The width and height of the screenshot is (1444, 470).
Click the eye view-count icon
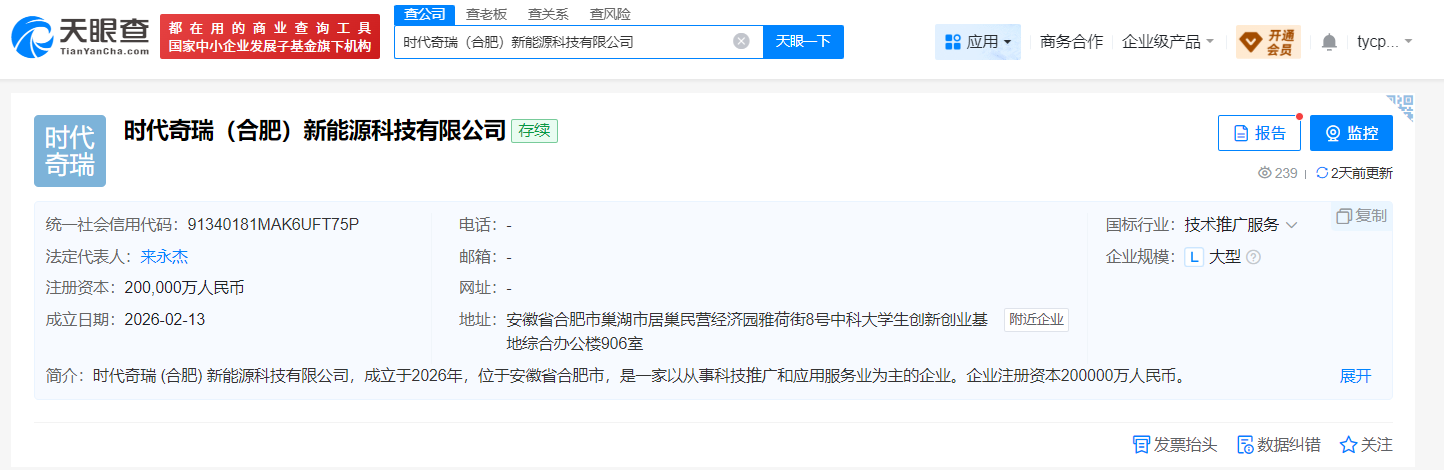1265,173
